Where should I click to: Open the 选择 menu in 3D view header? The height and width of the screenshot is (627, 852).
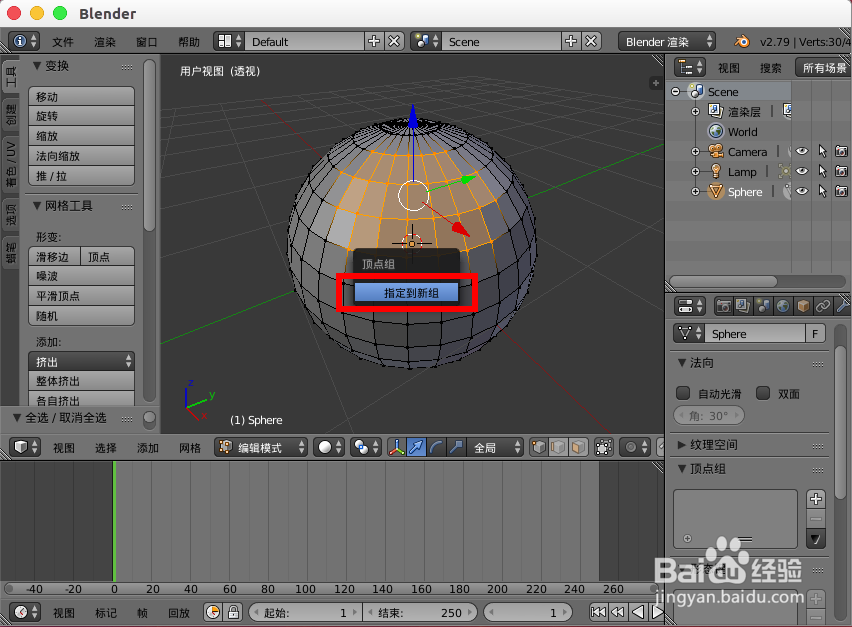pyautogui.click(x=105, y=448)
